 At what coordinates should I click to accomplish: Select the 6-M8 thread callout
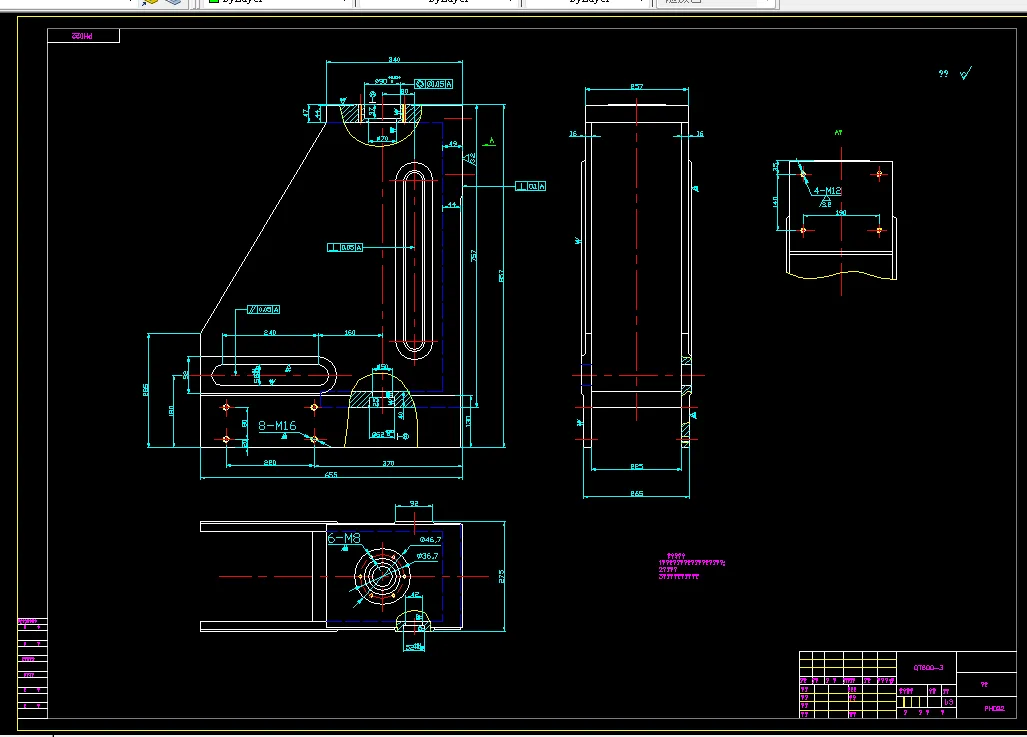coord(344,538)
